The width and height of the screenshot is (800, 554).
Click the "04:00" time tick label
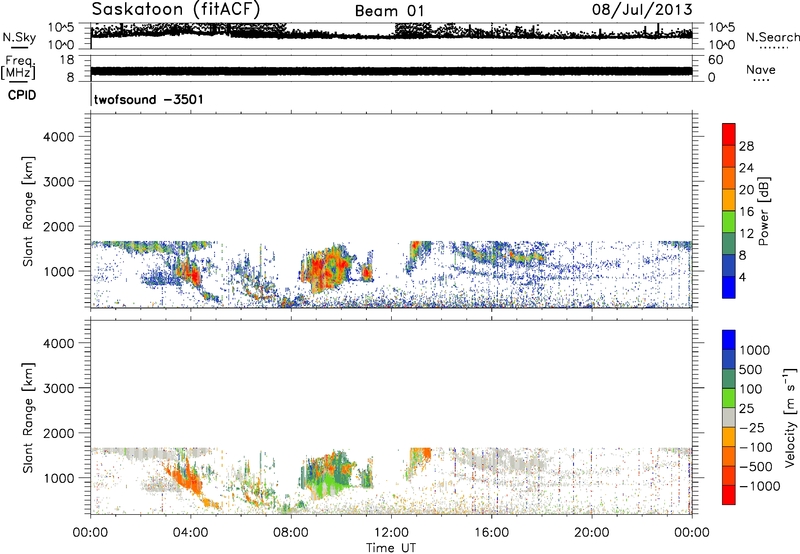[190, 533]
